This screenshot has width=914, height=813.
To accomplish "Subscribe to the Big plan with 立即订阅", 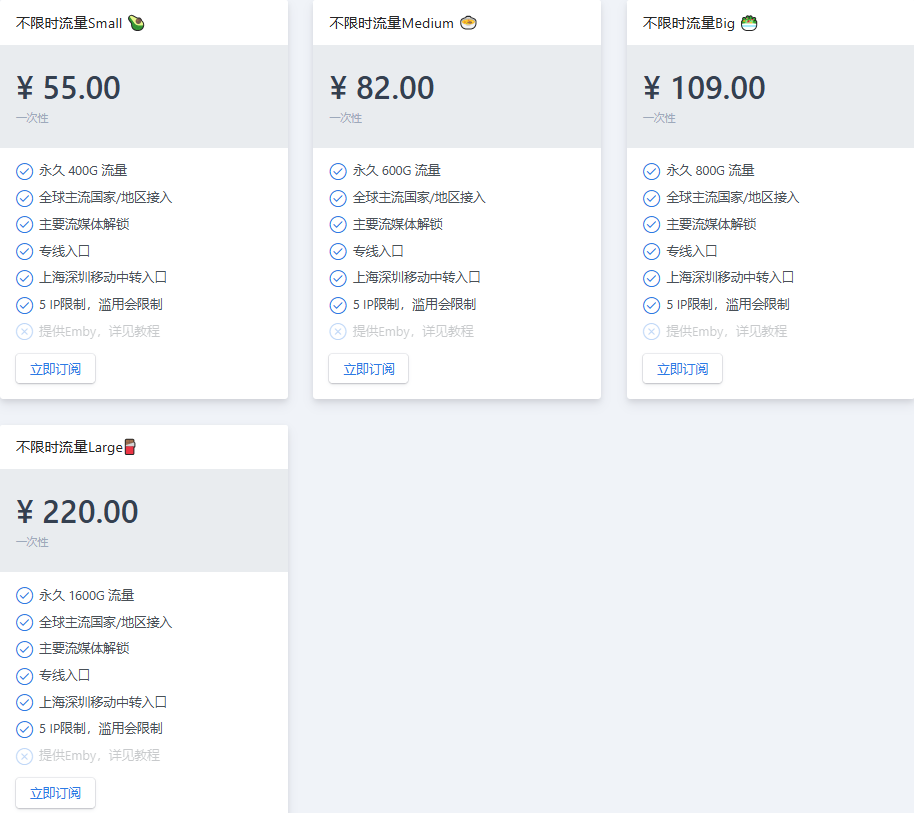I will (x=682, y=369).
